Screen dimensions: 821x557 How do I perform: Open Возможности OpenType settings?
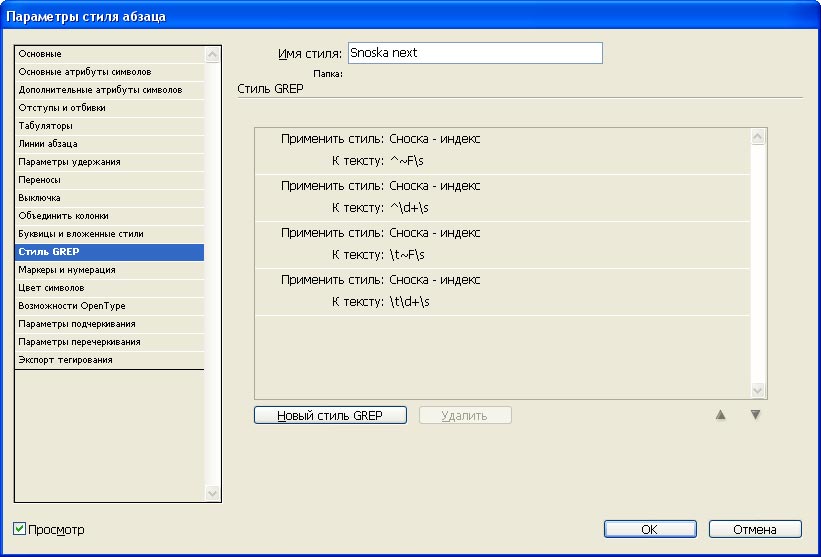[x=109, y=306]
